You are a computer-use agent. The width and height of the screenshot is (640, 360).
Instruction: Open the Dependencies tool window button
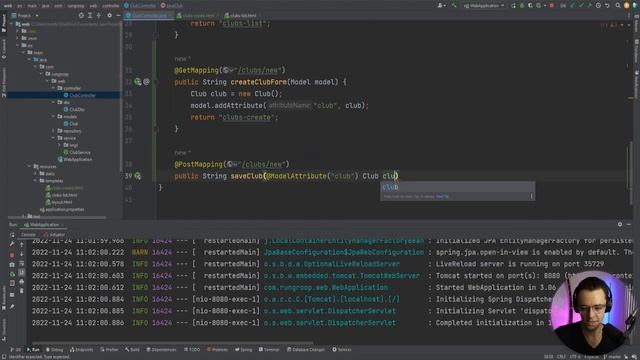point(161,350)
